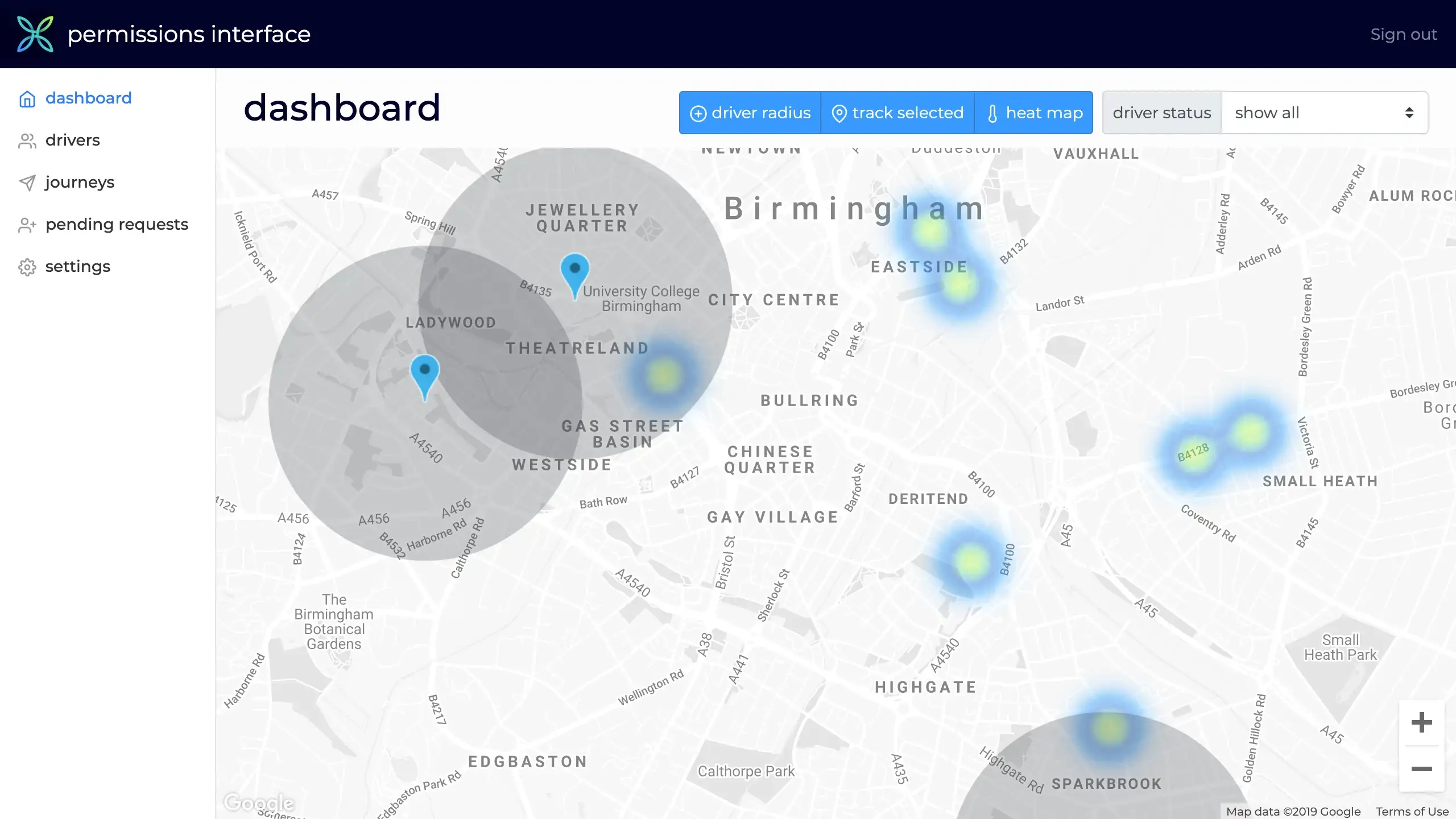Click the settings nav icon

point(27,266)
